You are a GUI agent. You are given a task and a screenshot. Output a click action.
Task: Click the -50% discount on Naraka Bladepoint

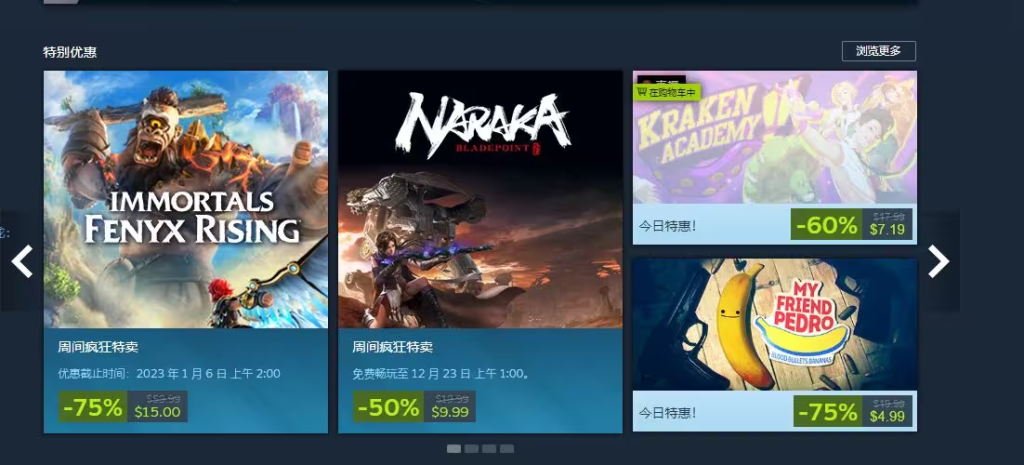coord(389,407)
